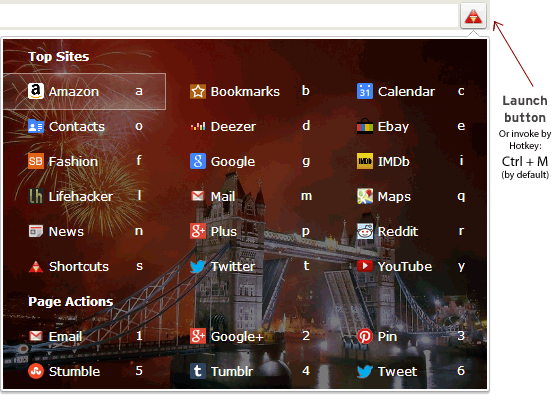Open the Lifehacker site link
Image resolution: width=555 pixels, height=419 pixels.
[x=81, y=196]
